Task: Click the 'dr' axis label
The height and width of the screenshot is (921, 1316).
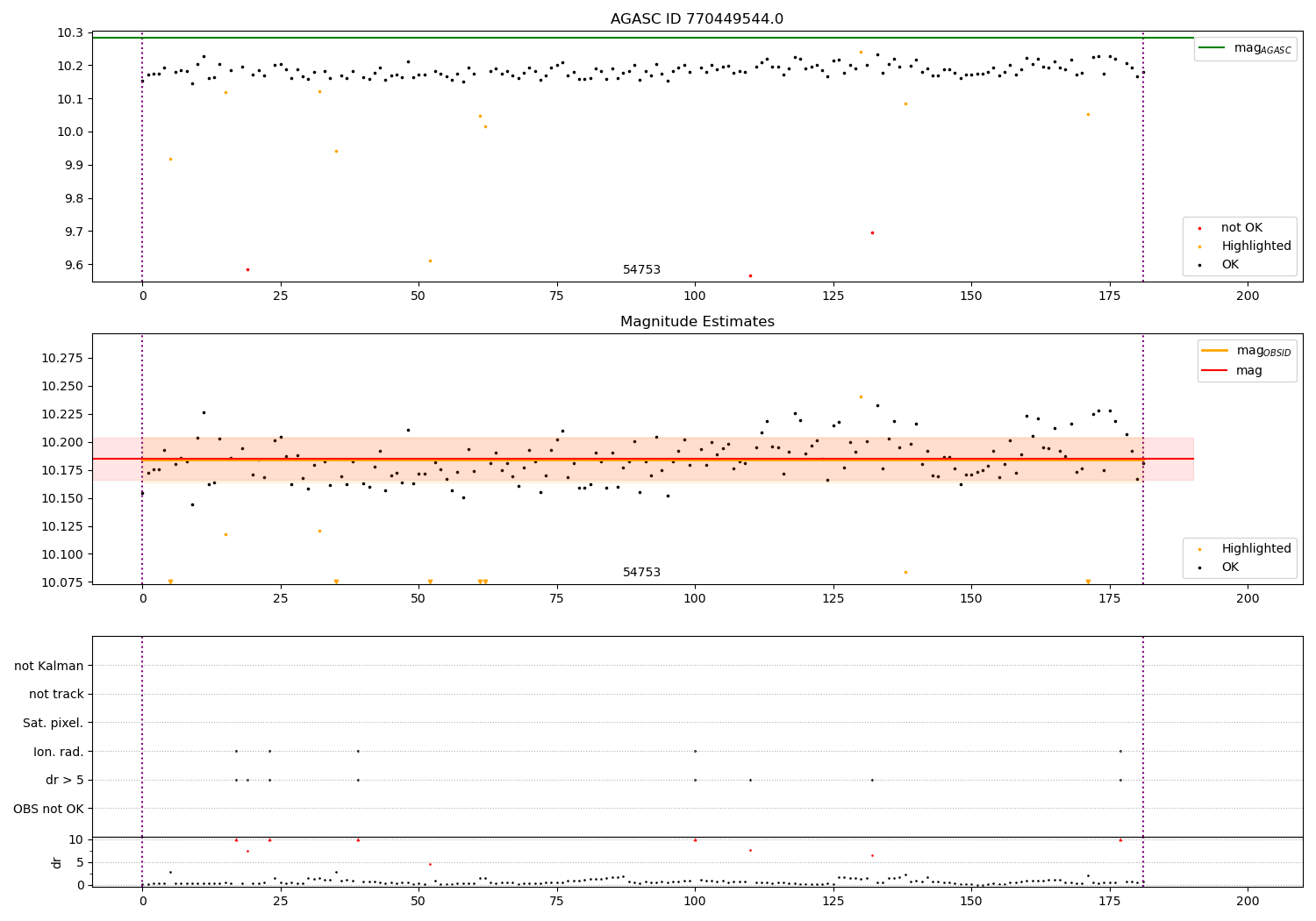Action: point(57,862)
